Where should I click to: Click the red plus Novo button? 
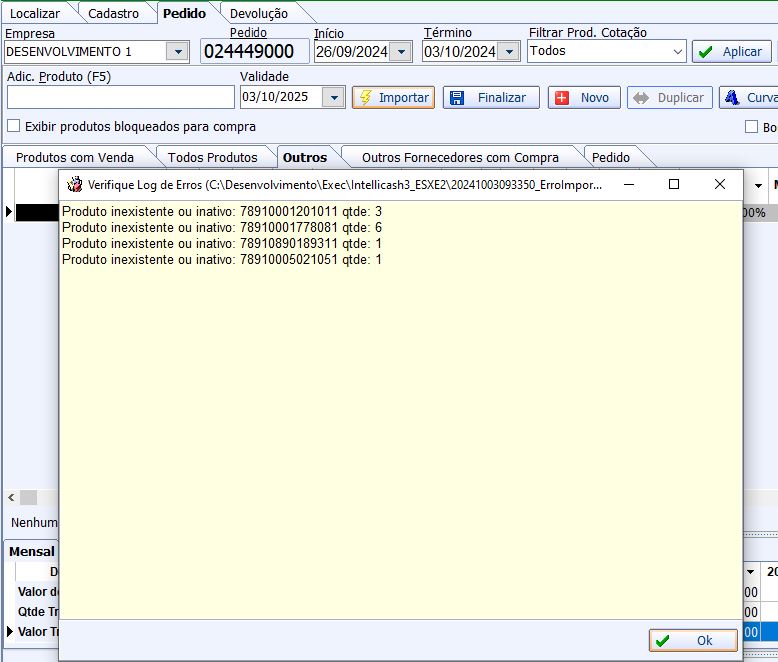tap(584, 97)
